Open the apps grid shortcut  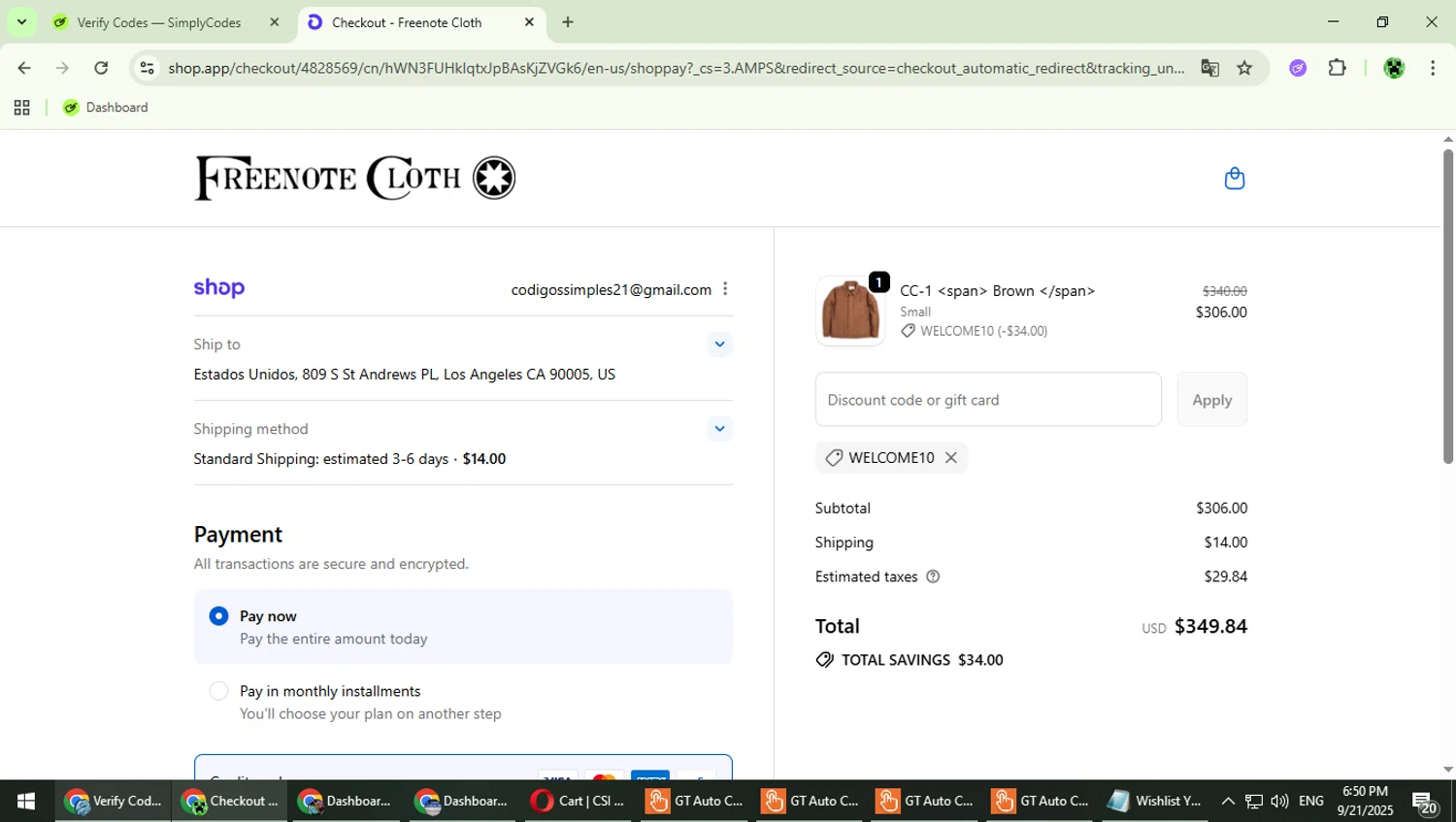21,108
